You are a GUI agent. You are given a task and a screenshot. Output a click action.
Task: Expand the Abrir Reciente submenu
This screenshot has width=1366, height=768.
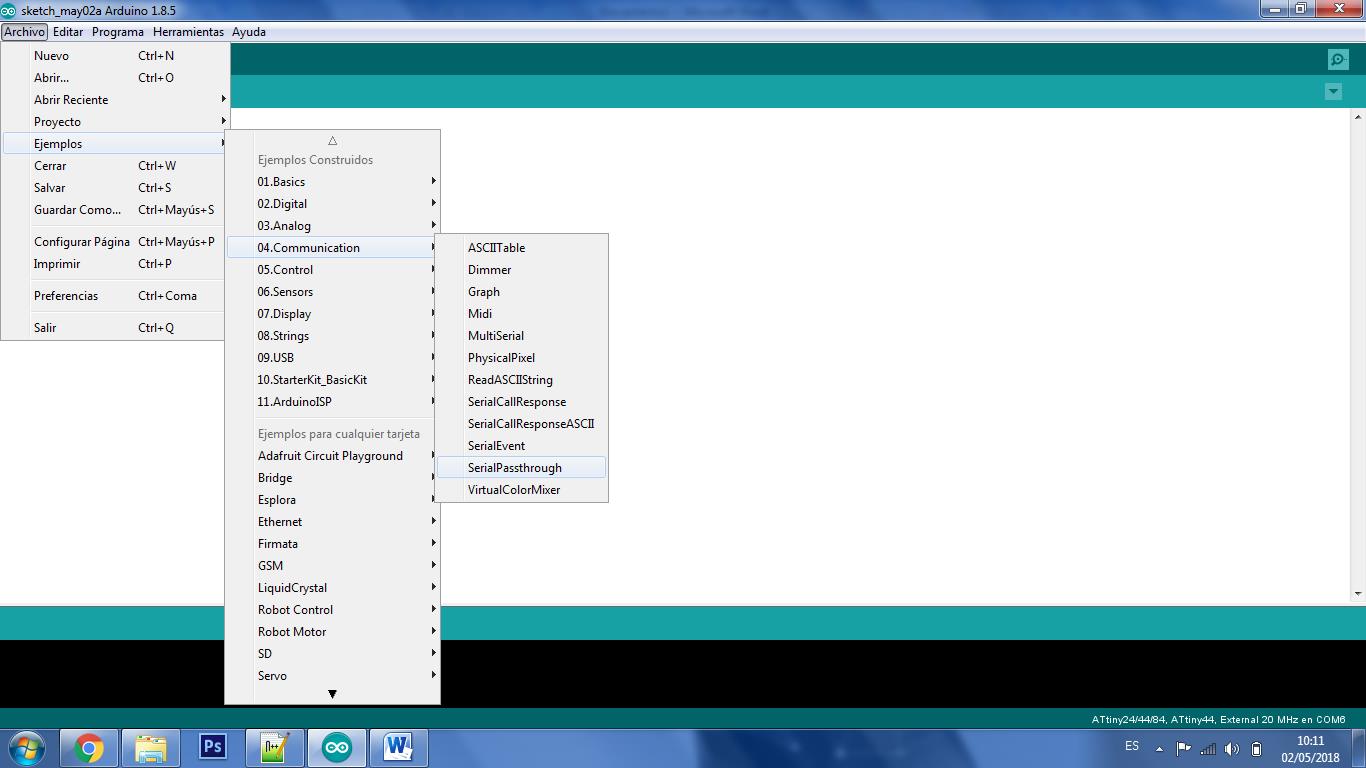[115, 100]
